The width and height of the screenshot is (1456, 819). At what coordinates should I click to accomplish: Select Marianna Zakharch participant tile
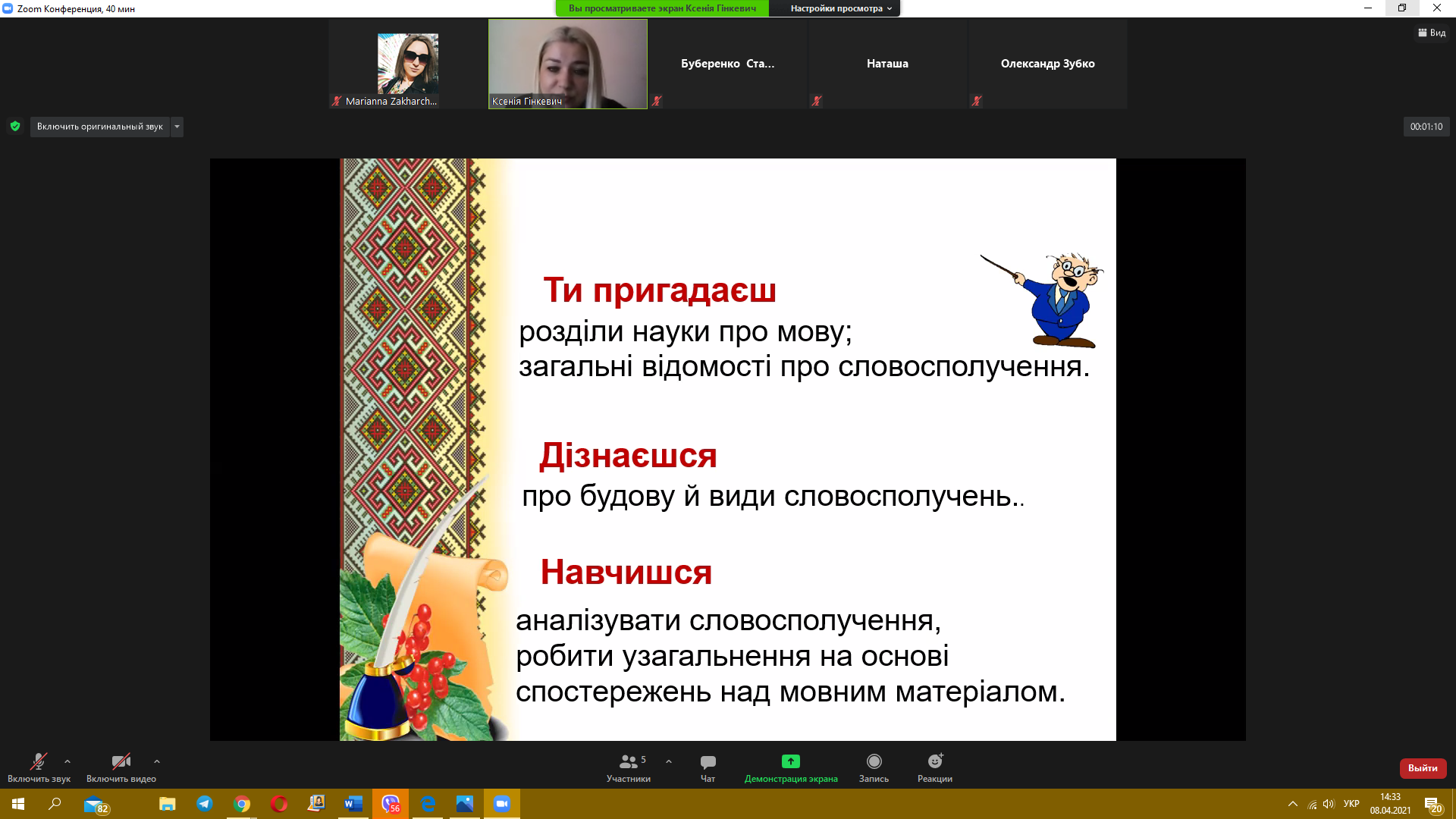408,64
